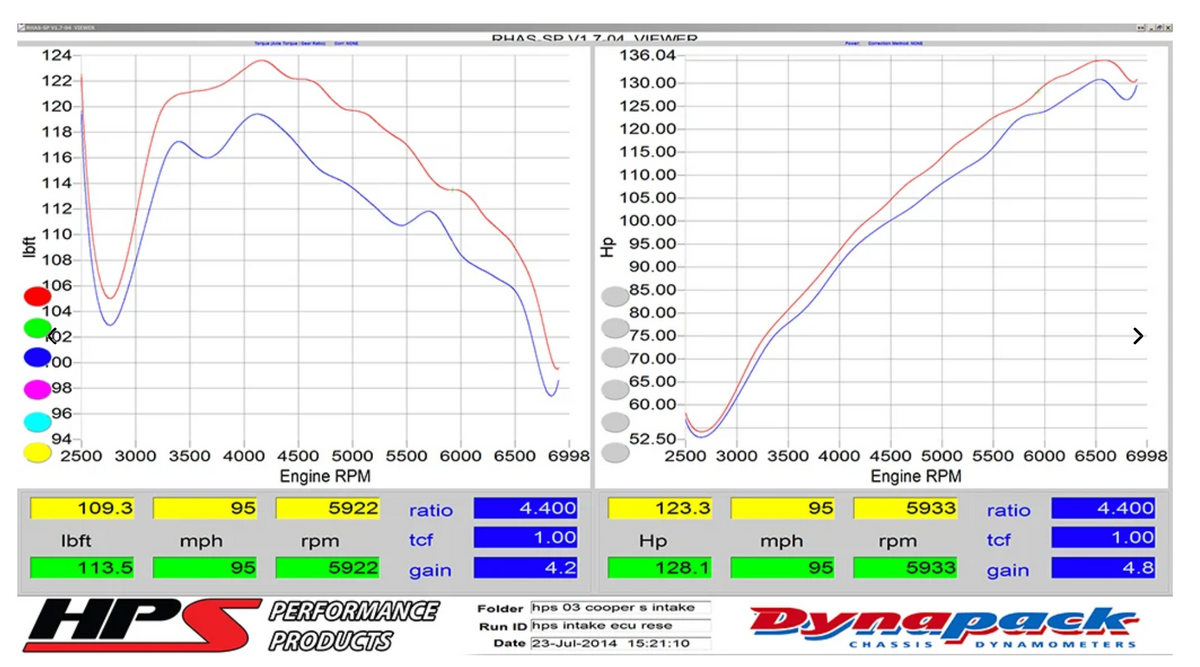This screenshot has height=667, width=1200.
Task: Click the gray circle beside the 70.00 Hp label
Action: point(616,358)
